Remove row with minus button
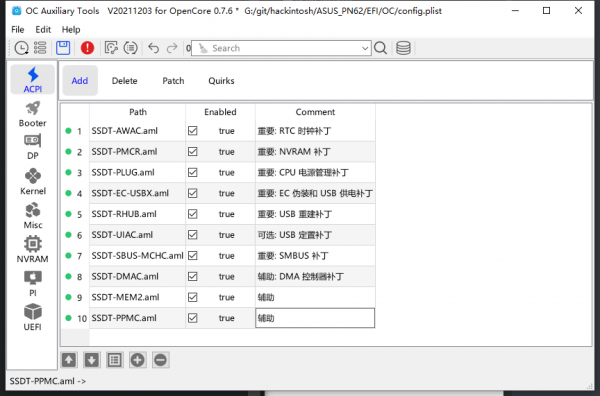600x396 pixels. tap(161, 360)
